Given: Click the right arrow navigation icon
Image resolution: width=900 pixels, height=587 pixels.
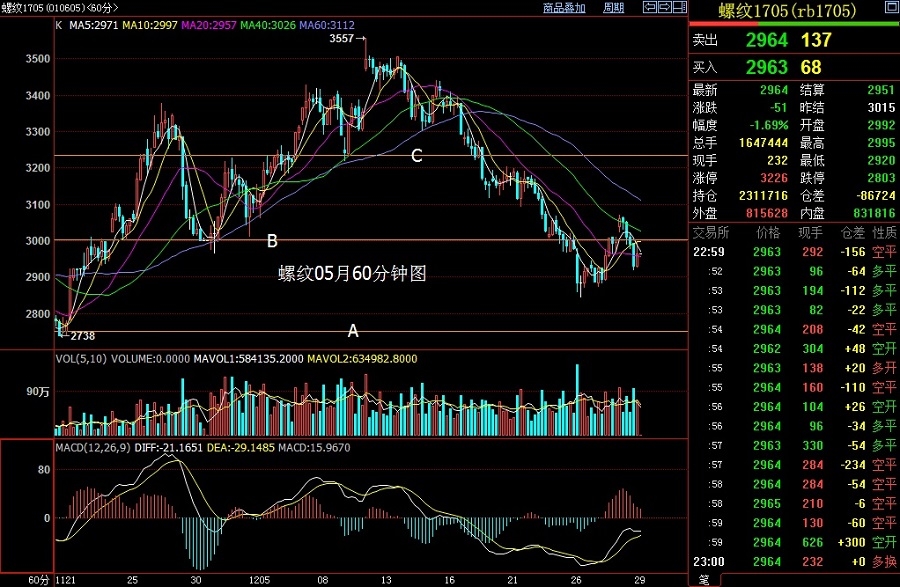Looking at the screenshot, I should click(665, 7).
